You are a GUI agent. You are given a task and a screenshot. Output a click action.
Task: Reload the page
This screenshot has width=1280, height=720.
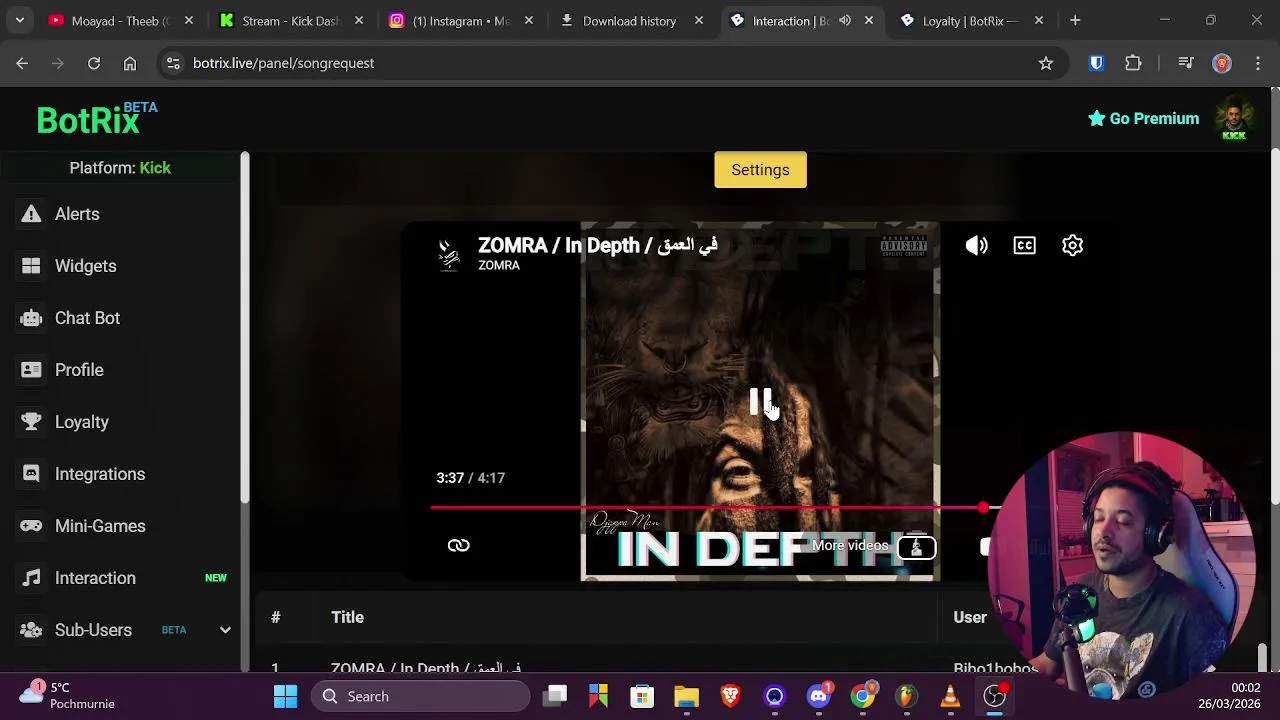[x=94, y=63]
